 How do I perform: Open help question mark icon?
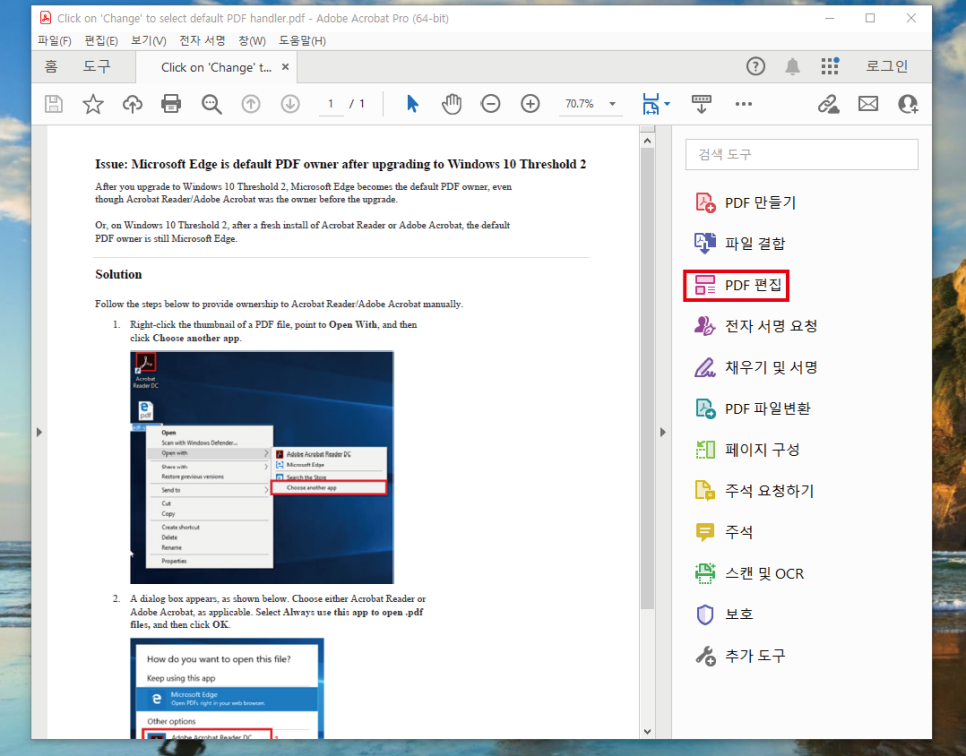click(x=756, y=66)
